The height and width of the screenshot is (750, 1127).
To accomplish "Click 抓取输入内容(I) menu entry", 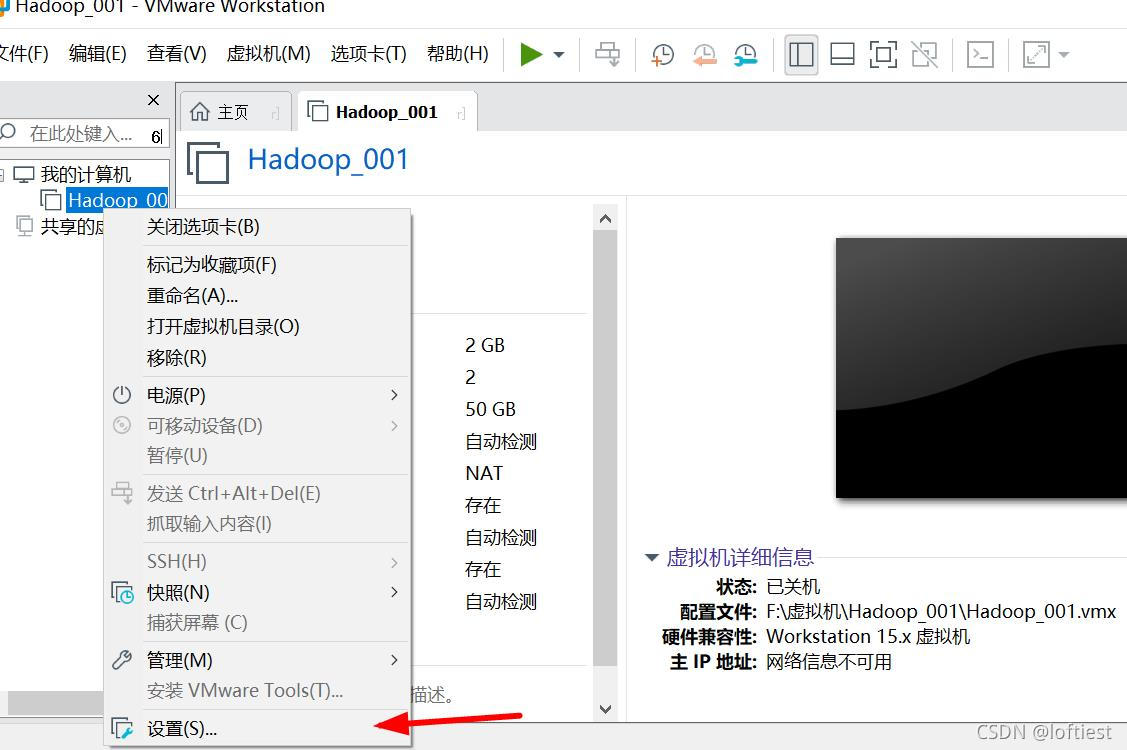I will pyautogui.click(x=257, y=523).
